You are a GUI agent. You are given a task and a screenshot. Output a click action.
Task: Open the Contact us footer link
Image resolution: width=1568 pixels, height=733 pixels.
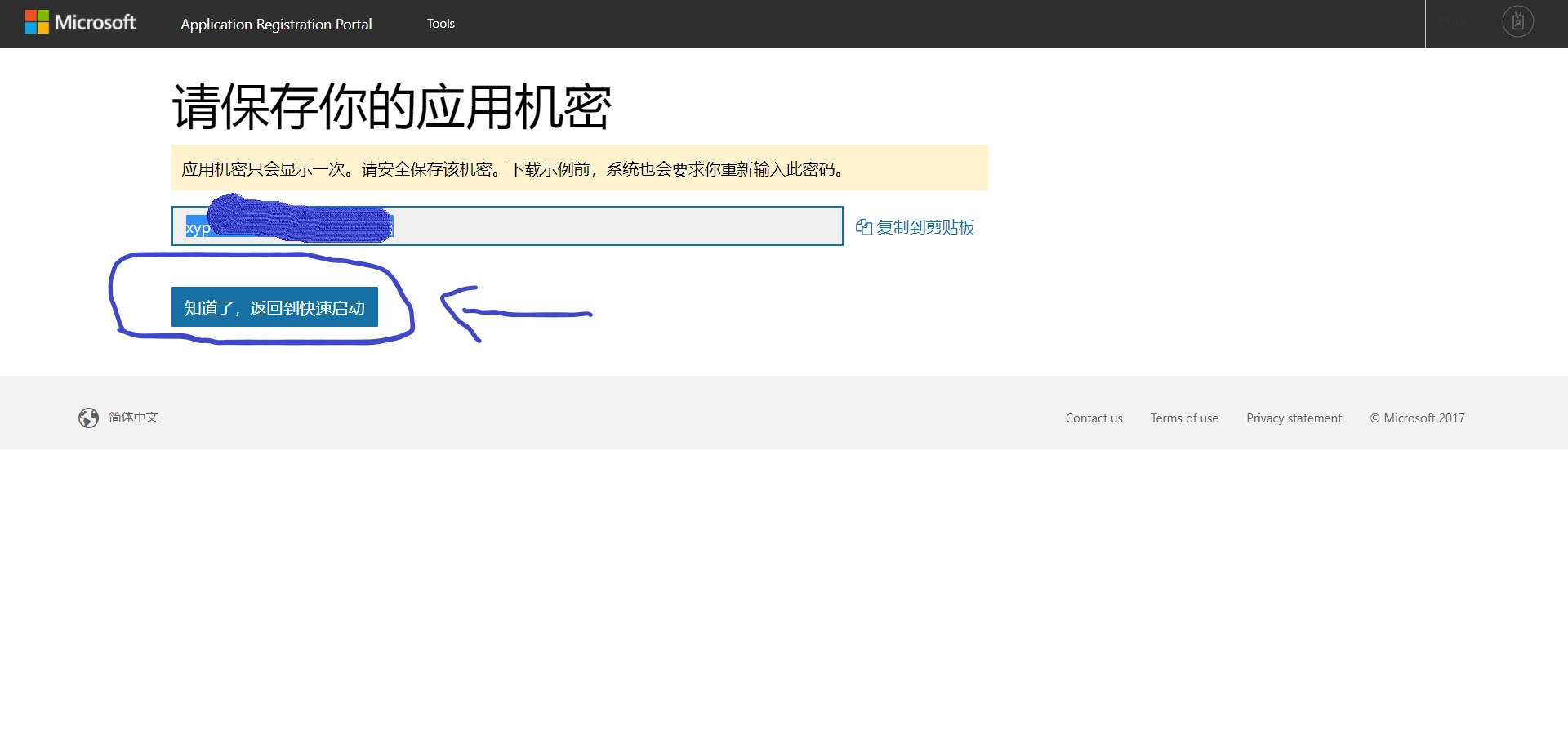pos(1094,418)
